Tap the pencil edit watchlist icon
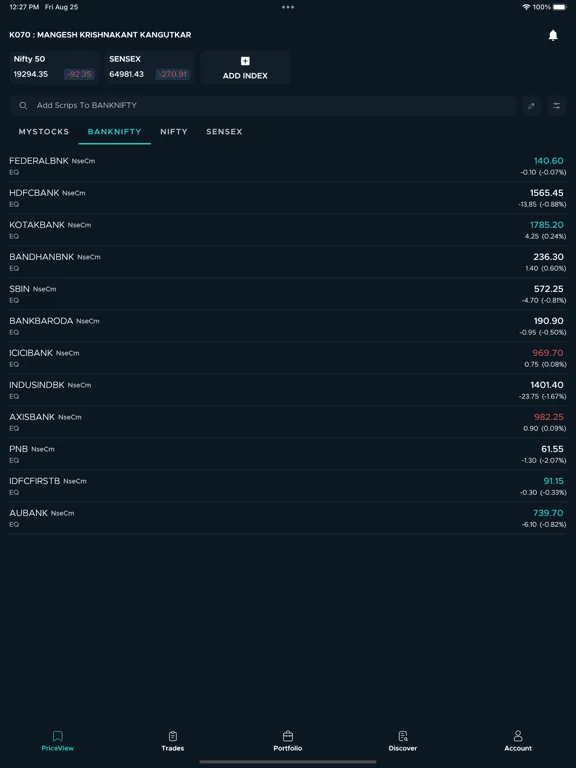Screen dimensions: 576x768 pyautogui.click(x=531, y=106)
